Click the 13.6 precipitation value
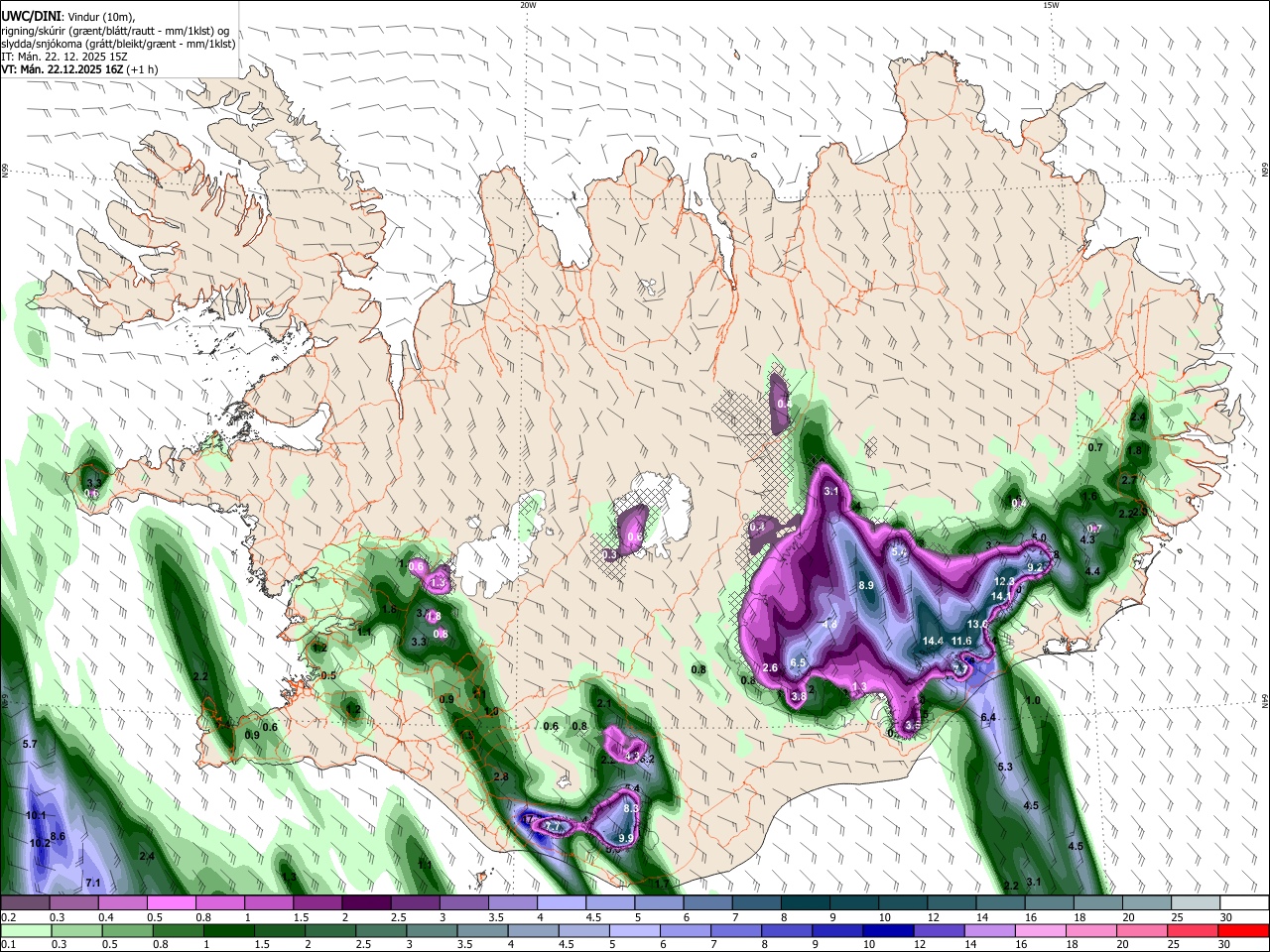 point(977,624)
